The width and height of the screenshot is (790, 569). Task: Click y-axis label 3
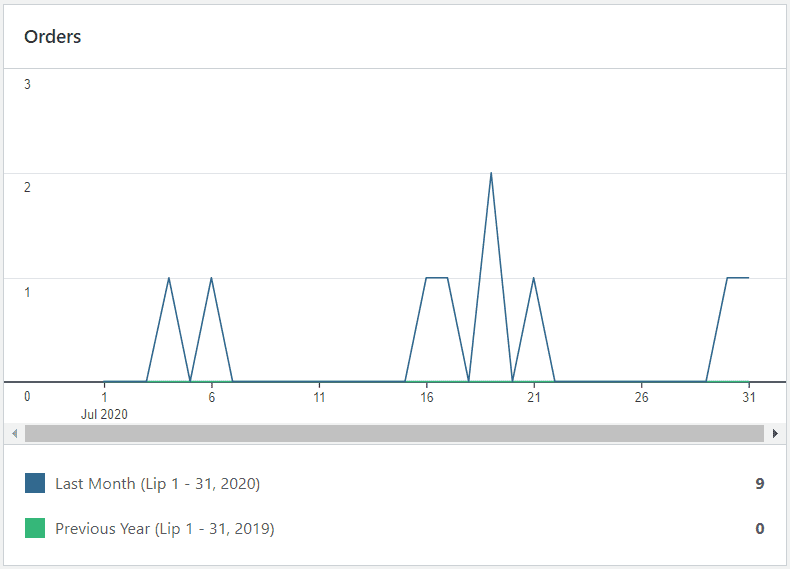27,84
